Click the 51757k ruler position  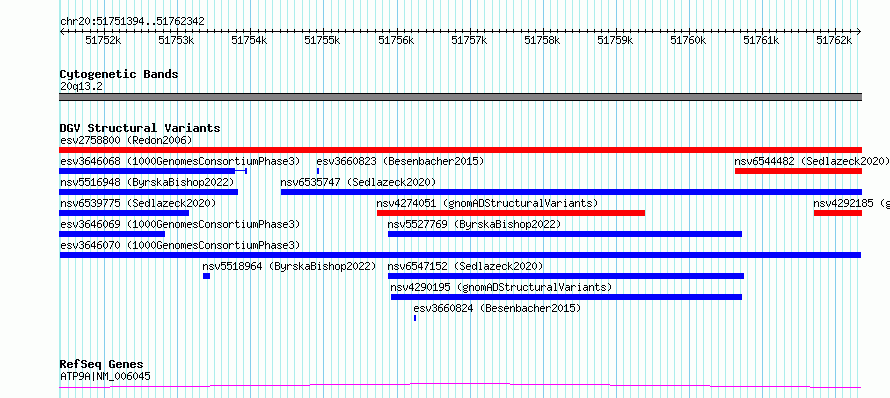click(469, 40)
